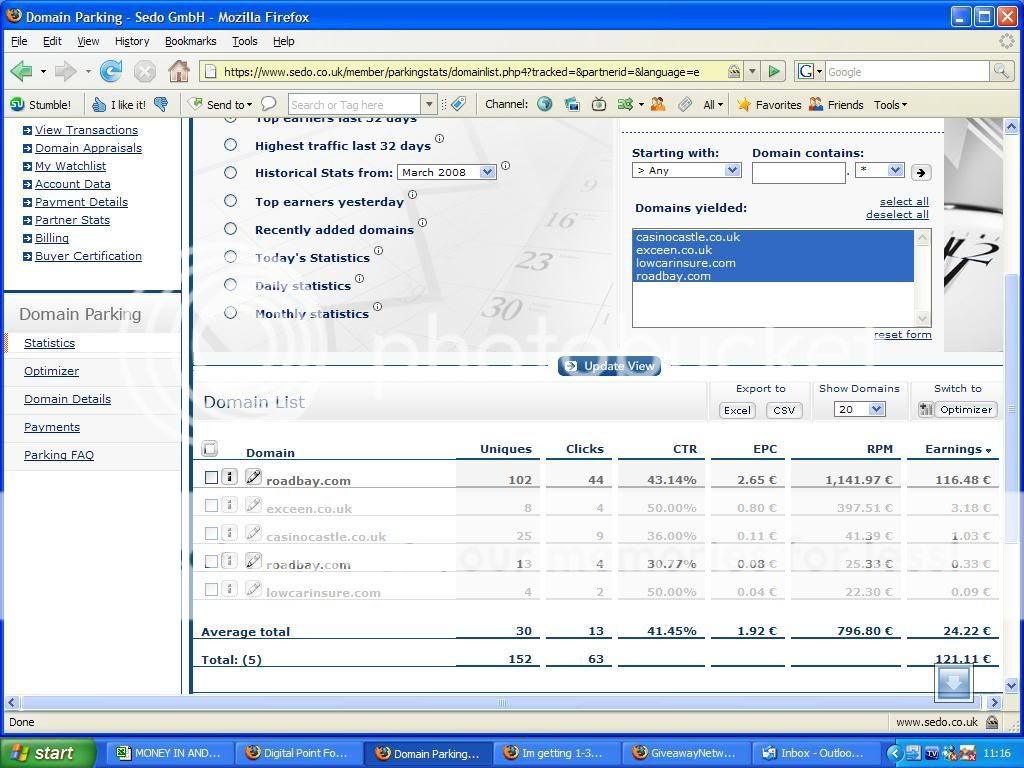
Task: Select Monthly statistics radio
Action: point(231,313)
